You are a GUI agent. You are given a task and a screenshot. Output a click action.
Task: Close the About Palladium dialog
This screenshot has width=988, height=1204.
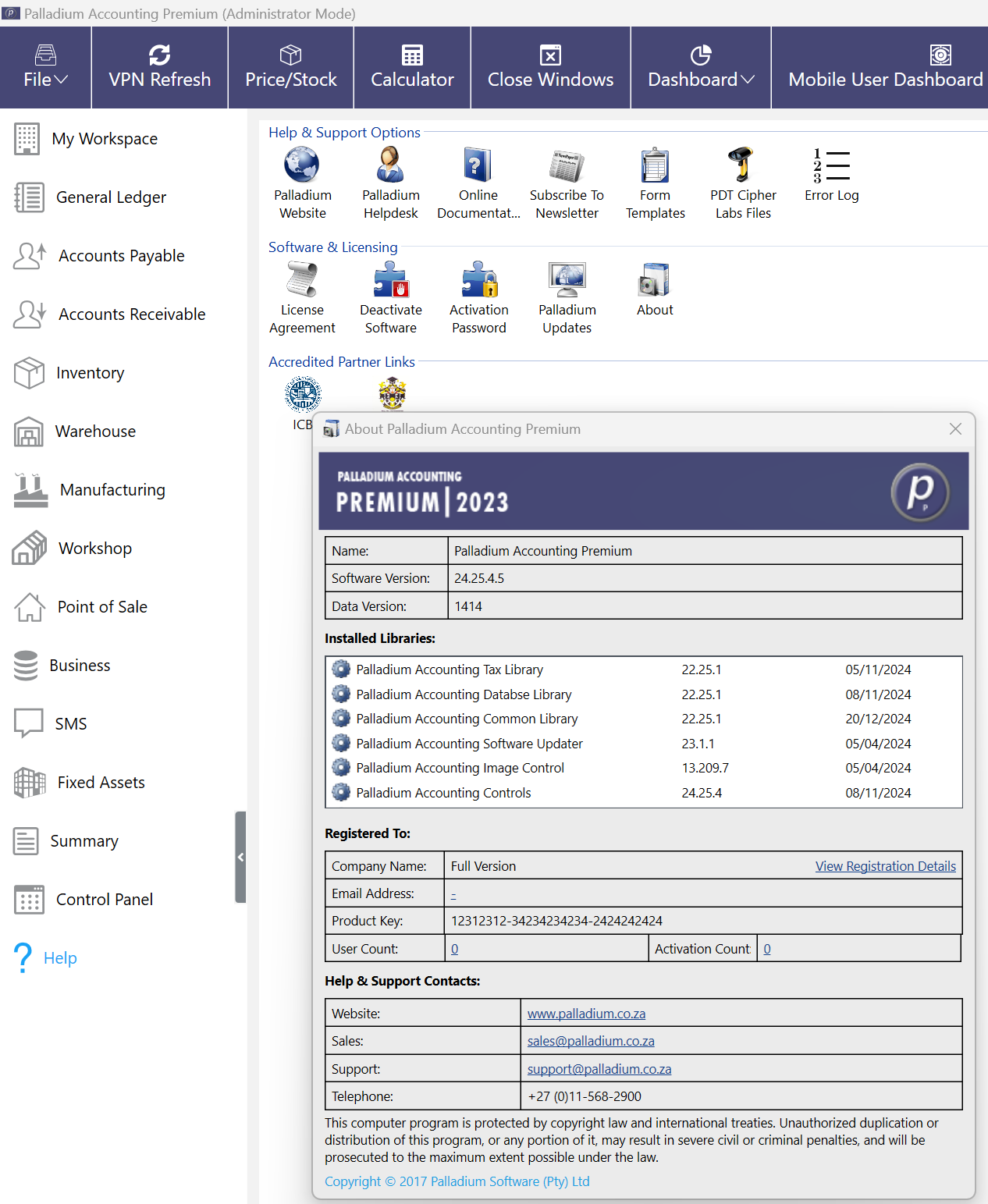point(955,429)
